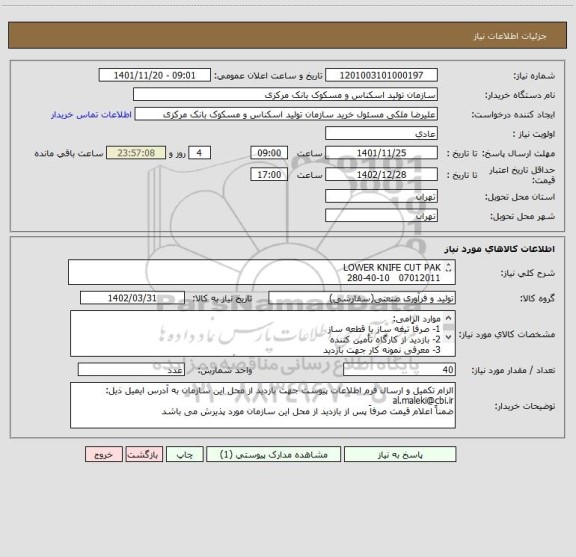Click label 'مشخصات کالای مورد نیاز:'

point(507,334)
